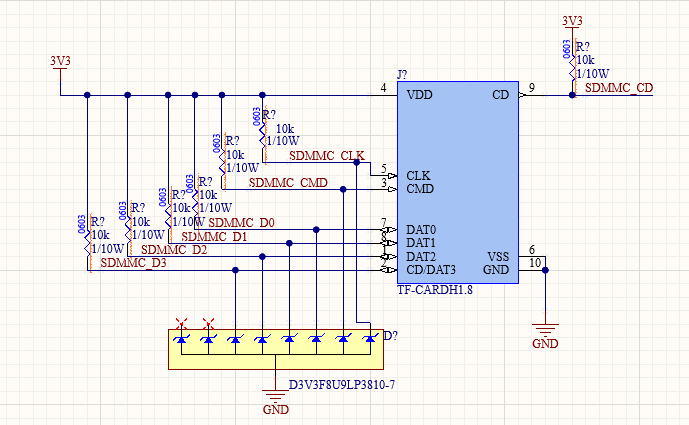Click the GND symbol below the VSS pins
The width and height of the screenshot is (689, 425).
coord(545,332)
